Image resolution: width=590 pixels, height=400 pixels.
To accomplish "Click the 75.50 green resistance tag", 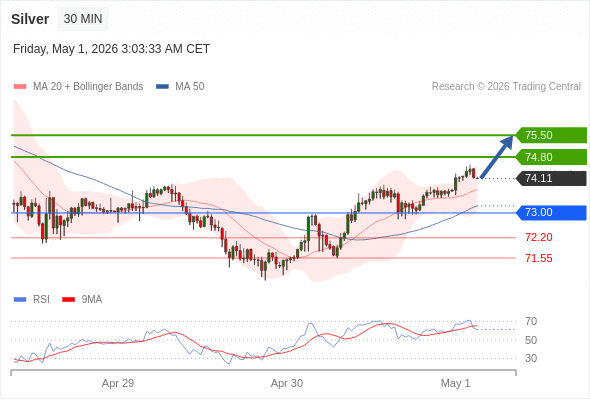I will pyautogui.click(x=550, y=135).
